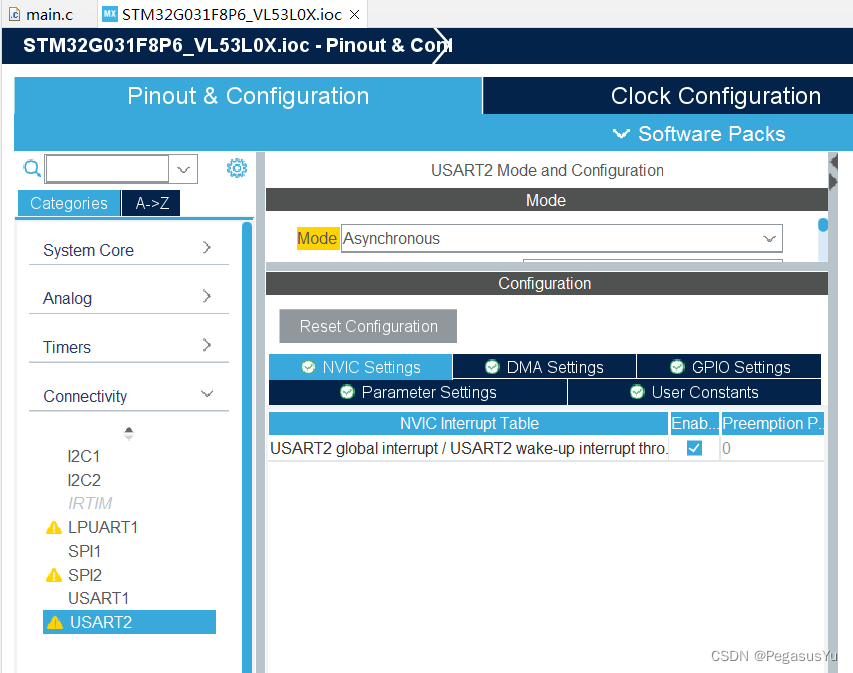853x673 pixels.
Task: Open the Pinout & Configuration tab
Action: pyautogui.click(x=248, y=96)
